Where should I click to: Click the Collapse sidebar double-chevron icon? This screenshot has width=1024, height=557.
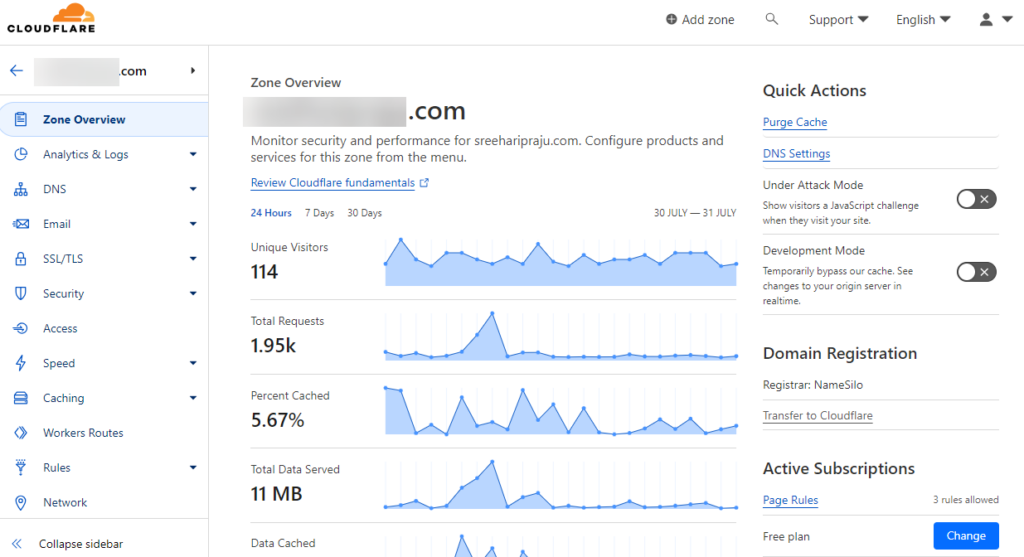(17, 544)
